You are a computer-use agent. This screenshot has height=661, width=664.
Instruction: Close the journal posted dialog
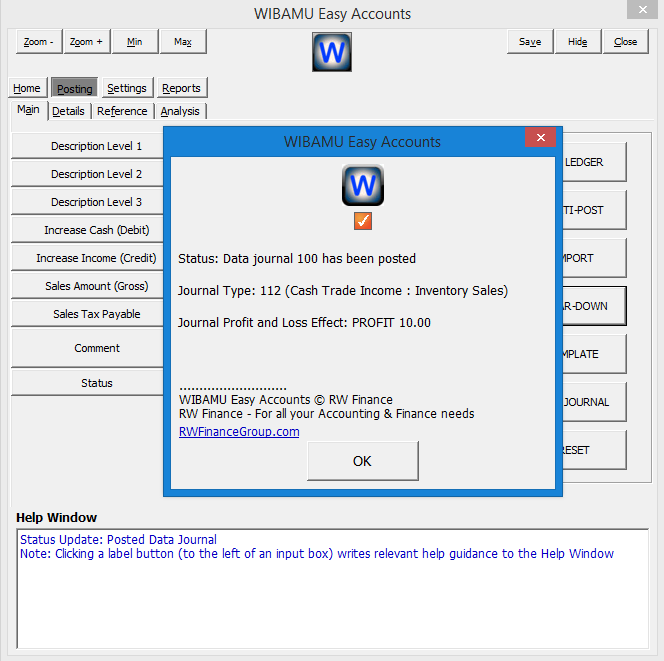(x=540, y=138)
